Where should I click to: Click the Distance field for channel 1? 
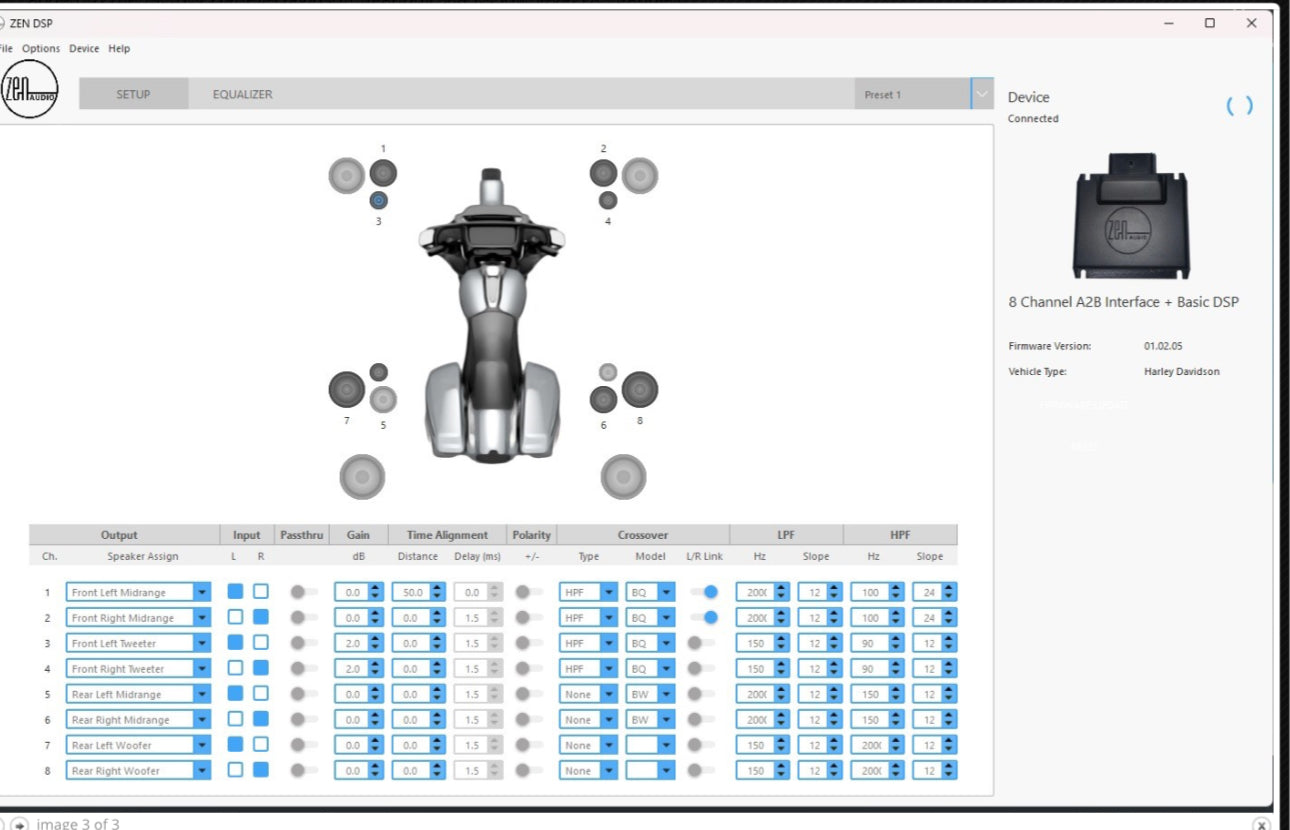click(x=410, y=592)
